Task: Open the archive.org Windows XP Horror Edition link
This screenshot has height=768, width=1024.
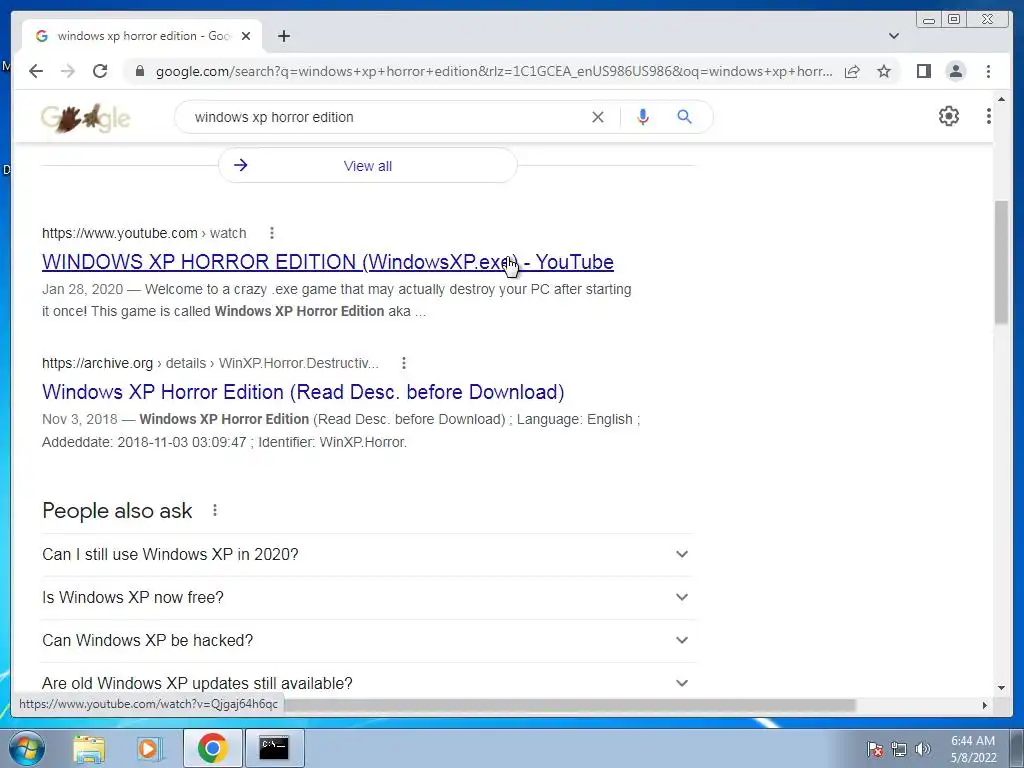Action: pyautogui.click(x=303, y=392)
